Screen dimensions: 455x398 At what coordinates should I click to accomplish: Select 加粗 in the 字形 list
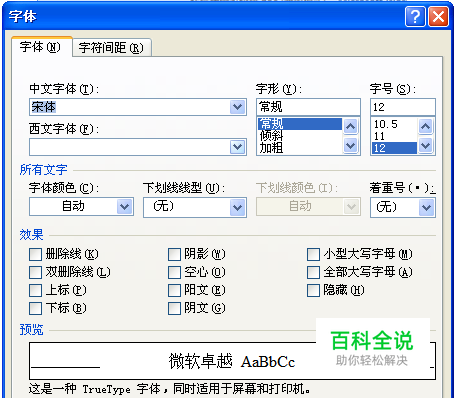(300, 147)
